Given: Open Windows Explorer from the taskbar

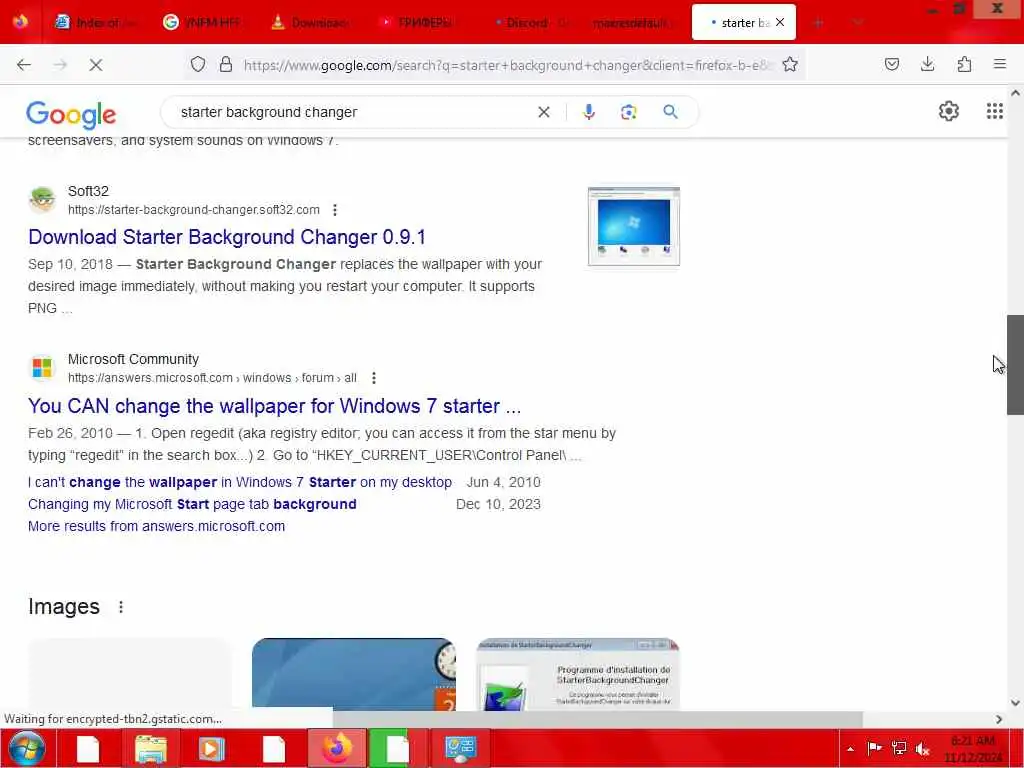Looking at the screenshot, I should pyautogui.click(x=151, y=749).
